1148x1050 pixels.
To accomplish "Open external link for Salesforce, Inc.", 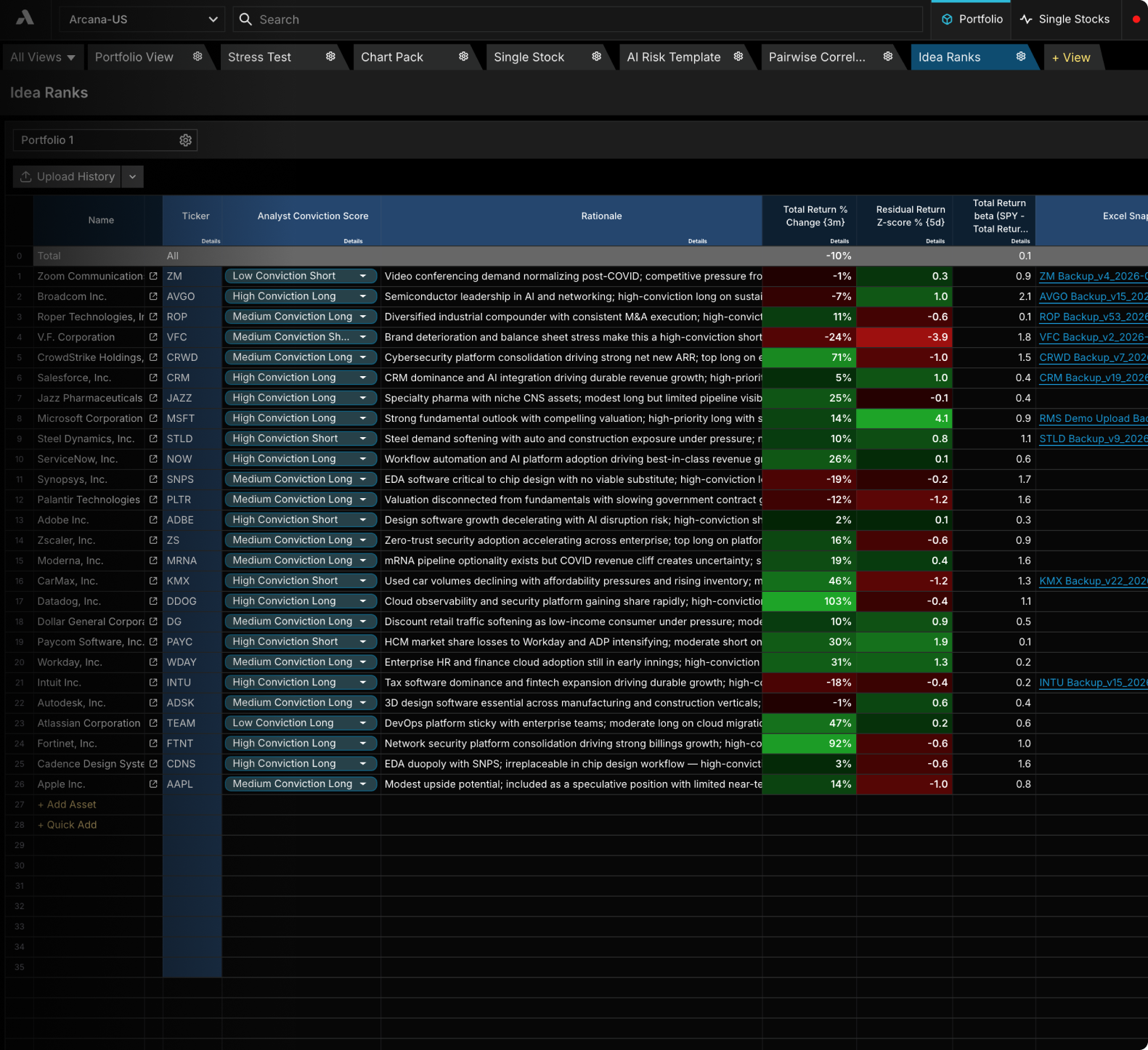I will pyautogui.click(x=153, y=378).
